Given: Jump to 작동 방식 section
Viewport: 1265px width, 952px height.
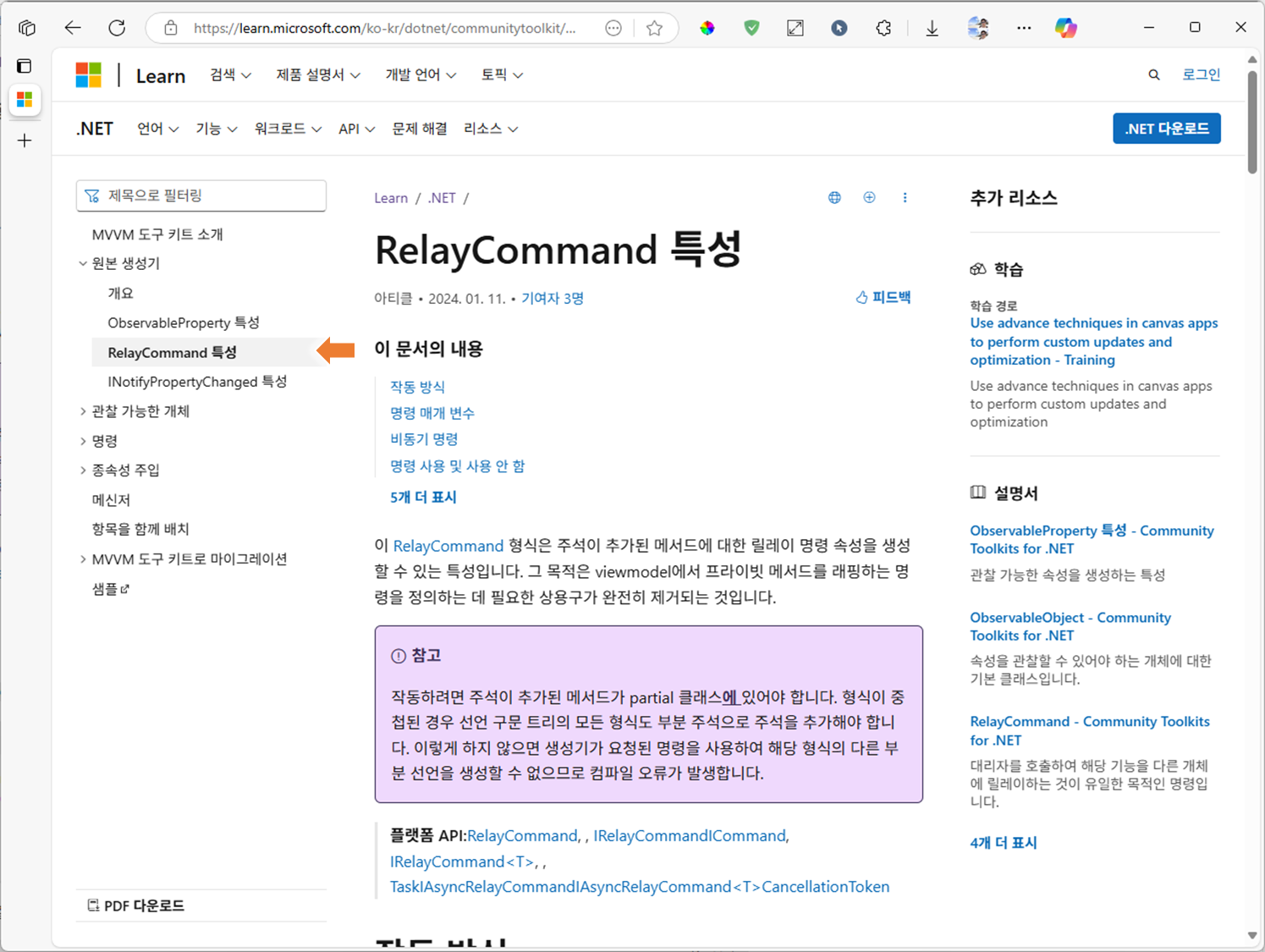Looking at the screenshot, I should [x=417, y=387].
